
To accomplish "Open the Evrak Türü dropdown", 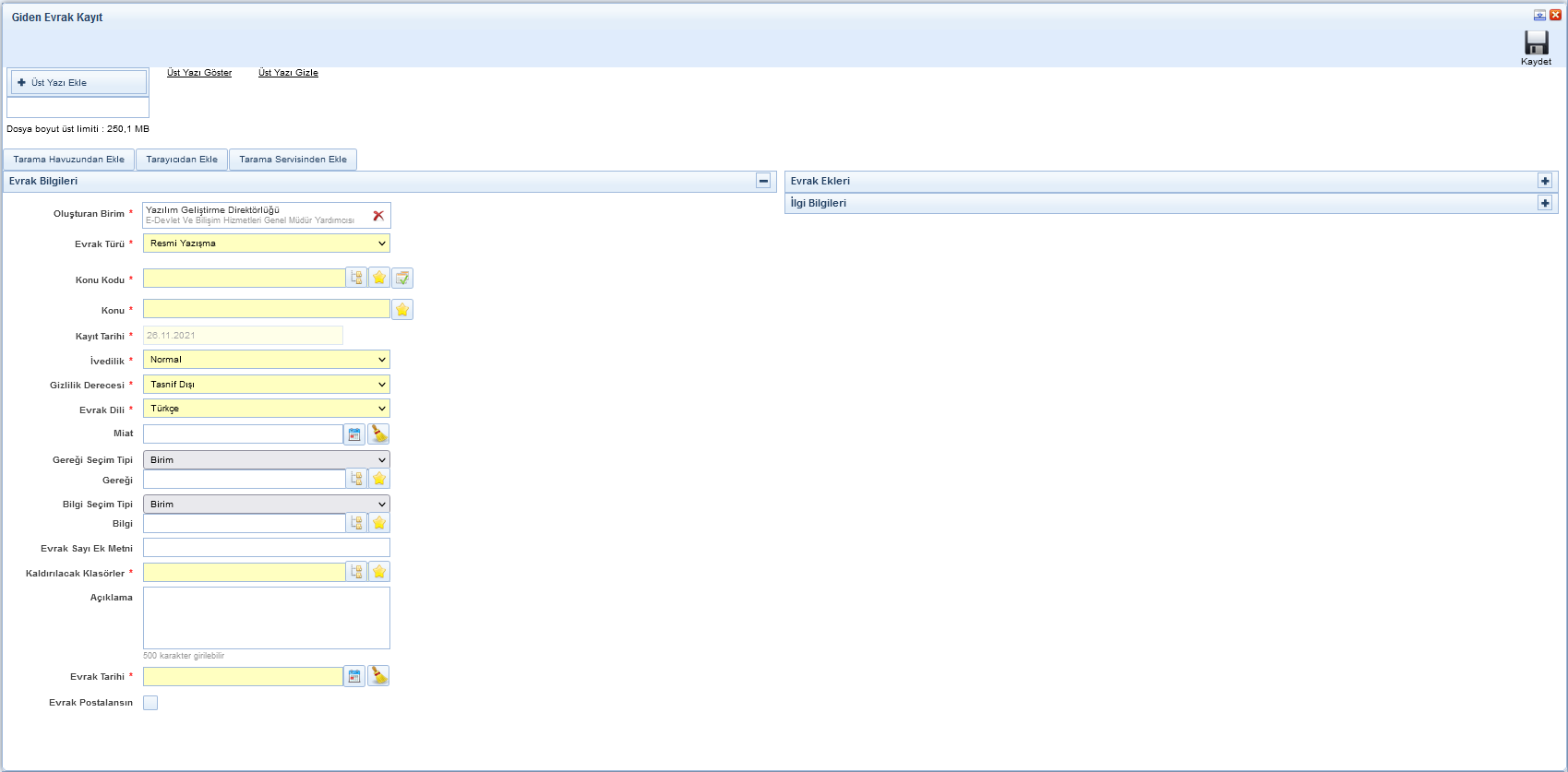I will [x=266, y=243].
